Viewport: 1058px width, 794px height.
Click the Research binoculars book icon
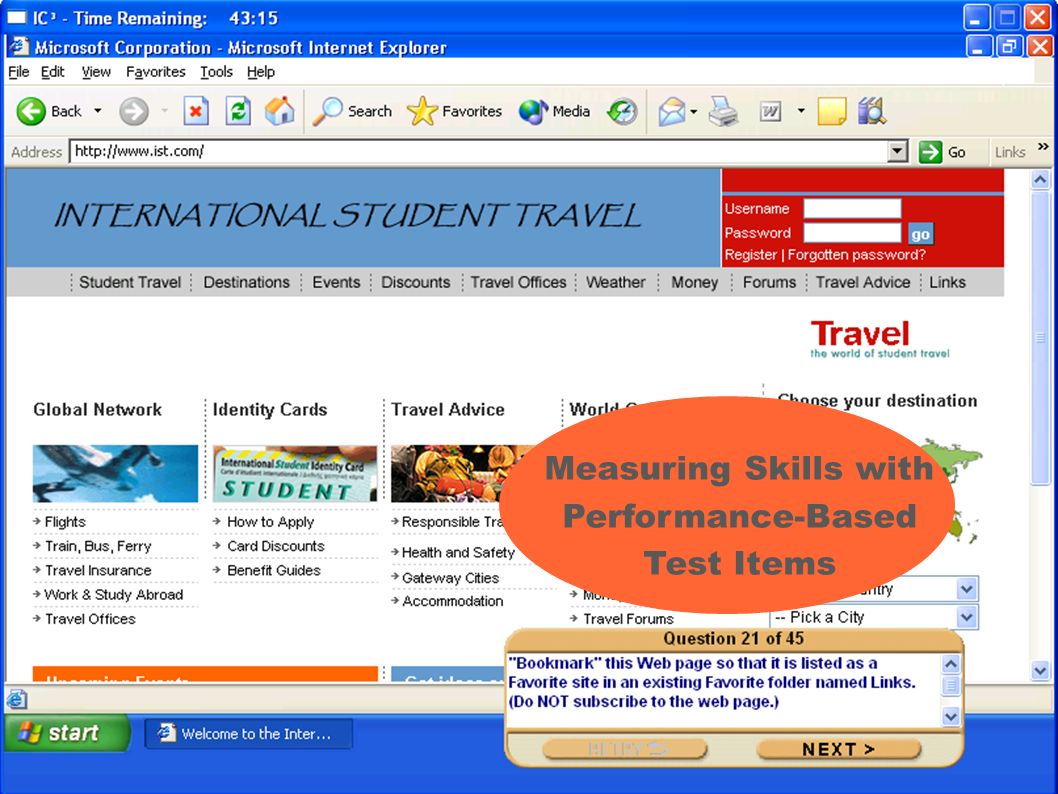click(x=872, y=111)
